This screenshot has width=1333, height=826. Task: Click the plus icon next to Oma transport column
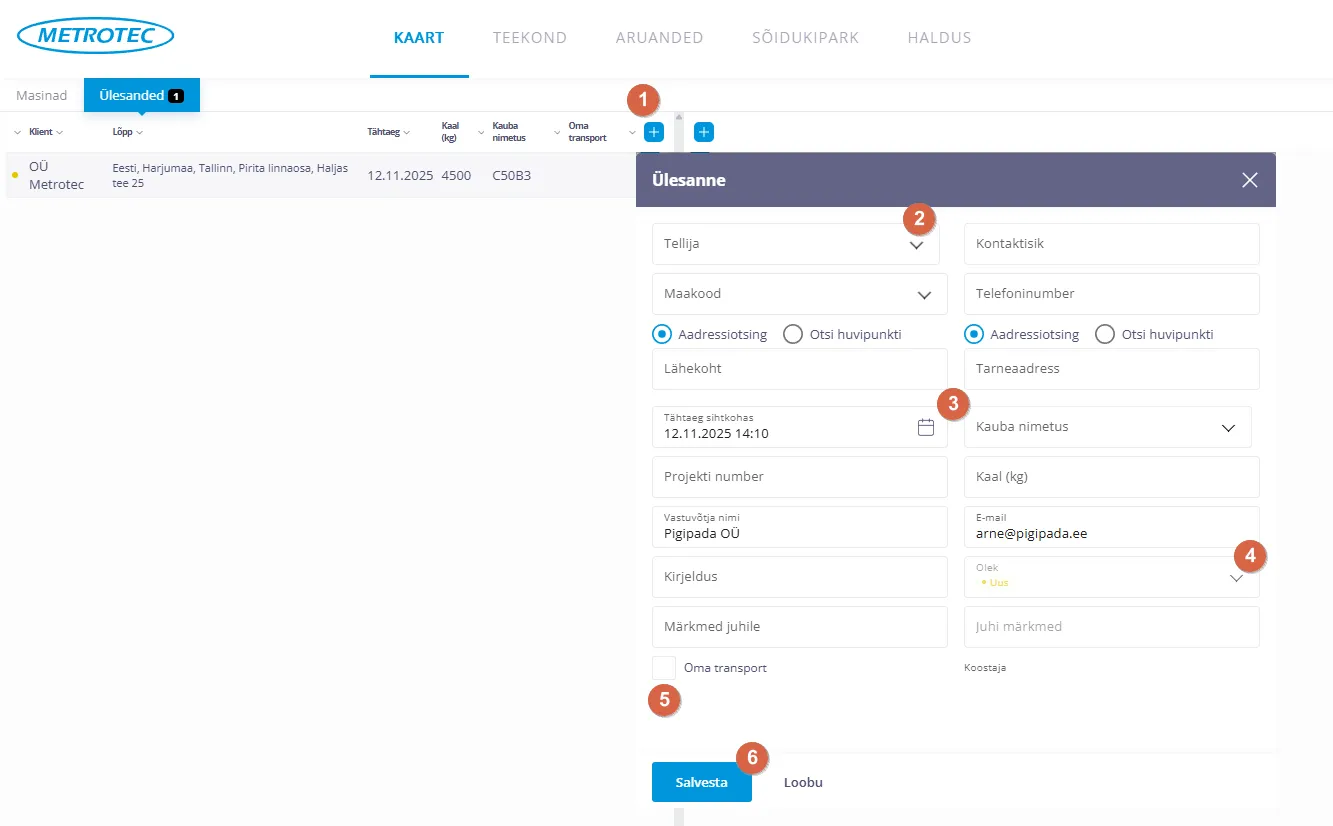tap(653, 132)
